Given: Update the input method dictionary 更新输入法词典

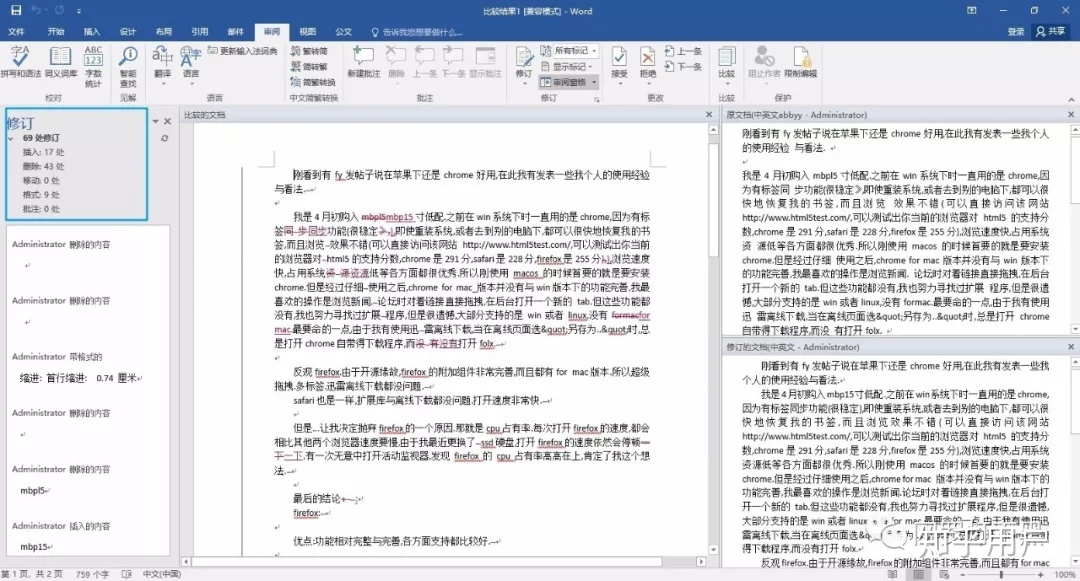Looking at the screenshot, I should point(242,51).
